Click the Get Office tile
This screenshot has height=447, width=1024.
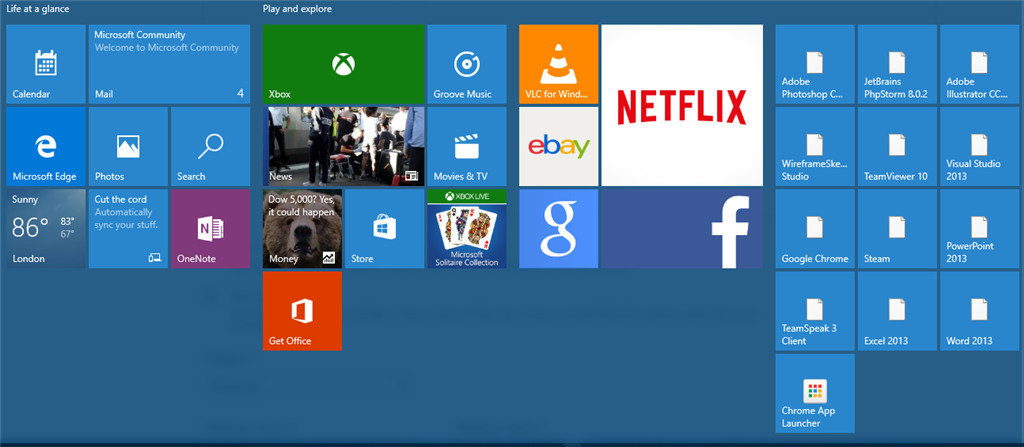click(302, 311)
